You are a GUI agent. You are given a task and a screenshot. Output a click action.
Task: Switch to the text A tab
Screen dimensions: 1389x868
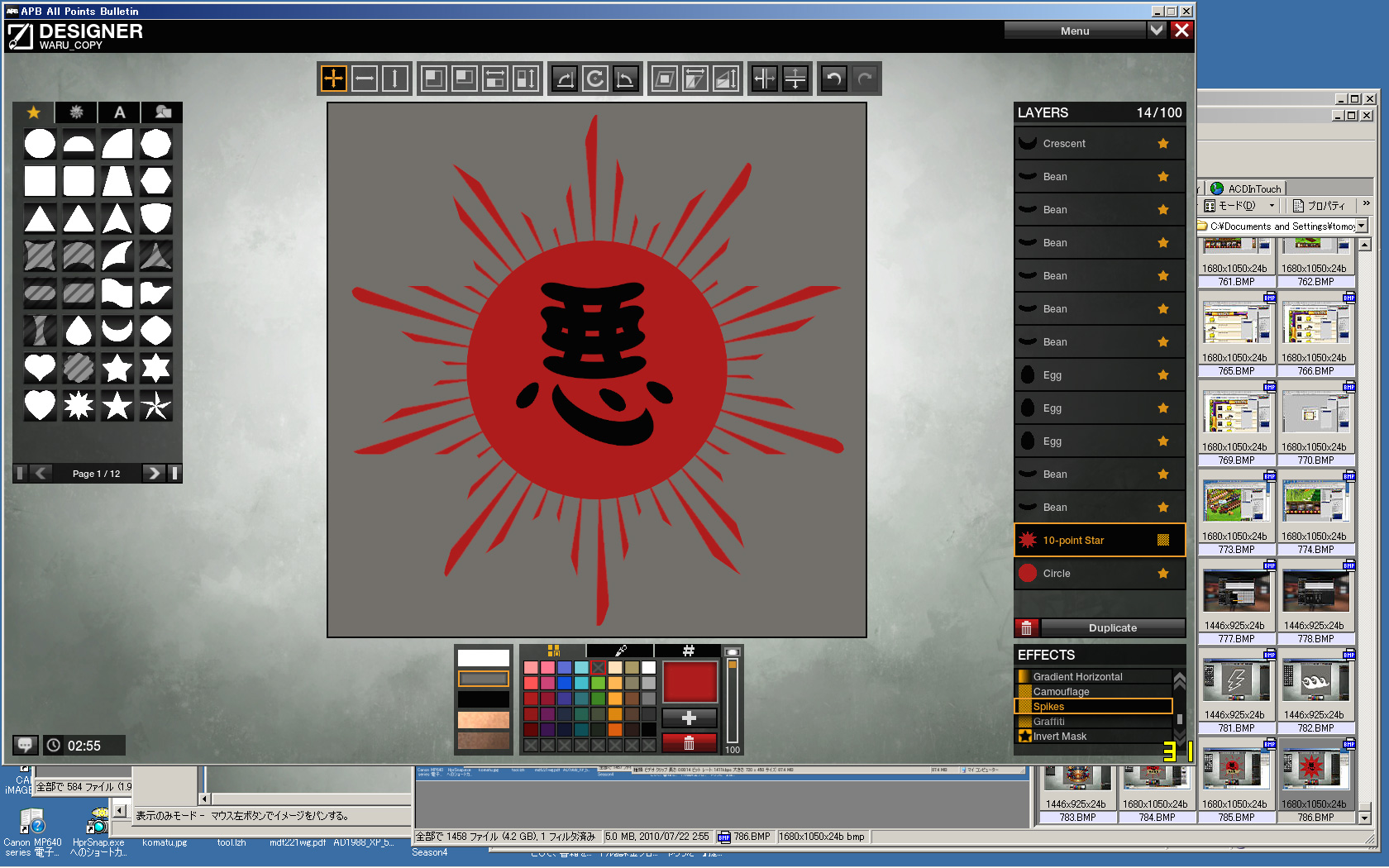click(x=120, y=112)
